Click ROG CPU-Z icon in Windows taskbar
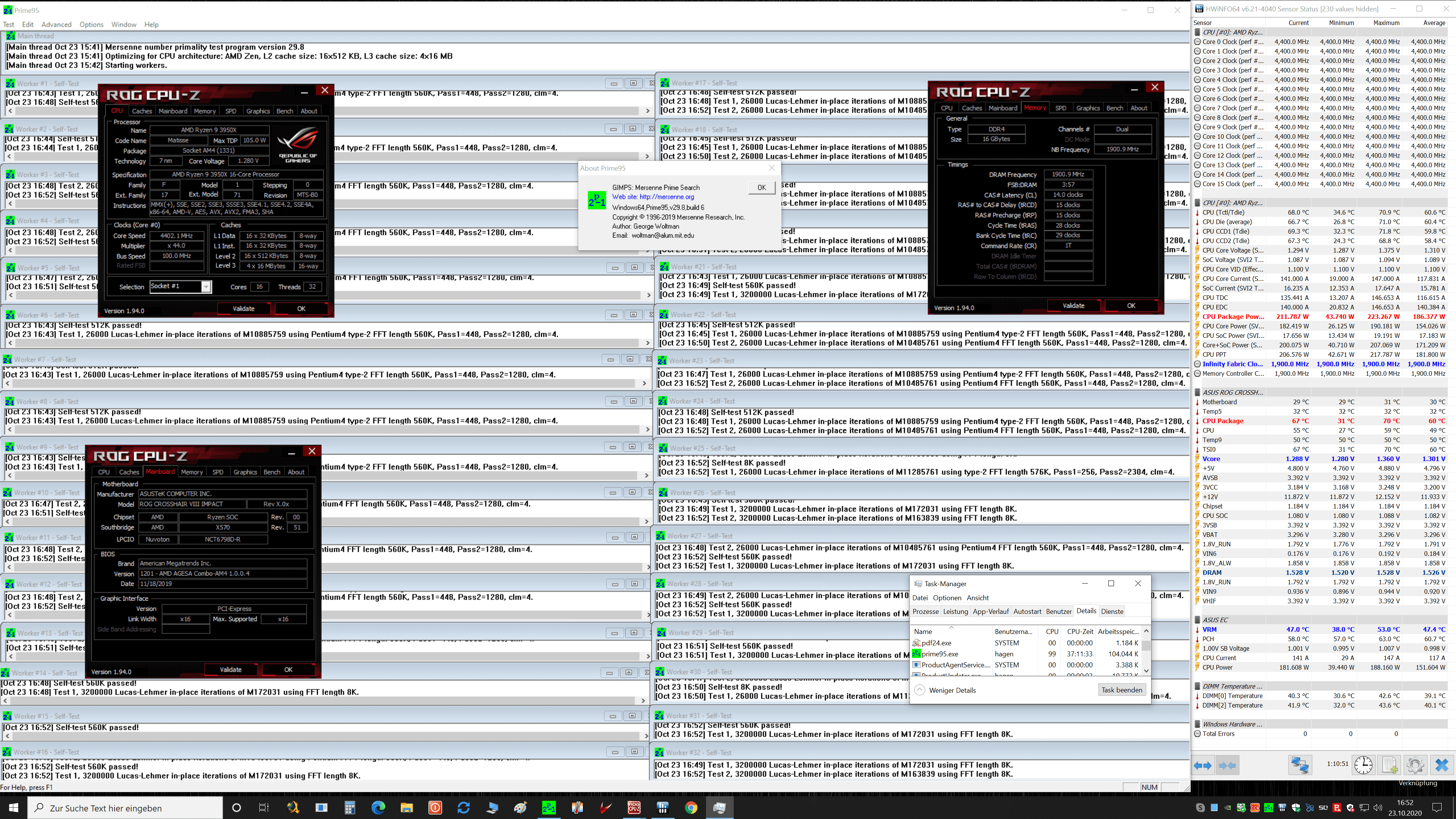 (x=634, y=808)
